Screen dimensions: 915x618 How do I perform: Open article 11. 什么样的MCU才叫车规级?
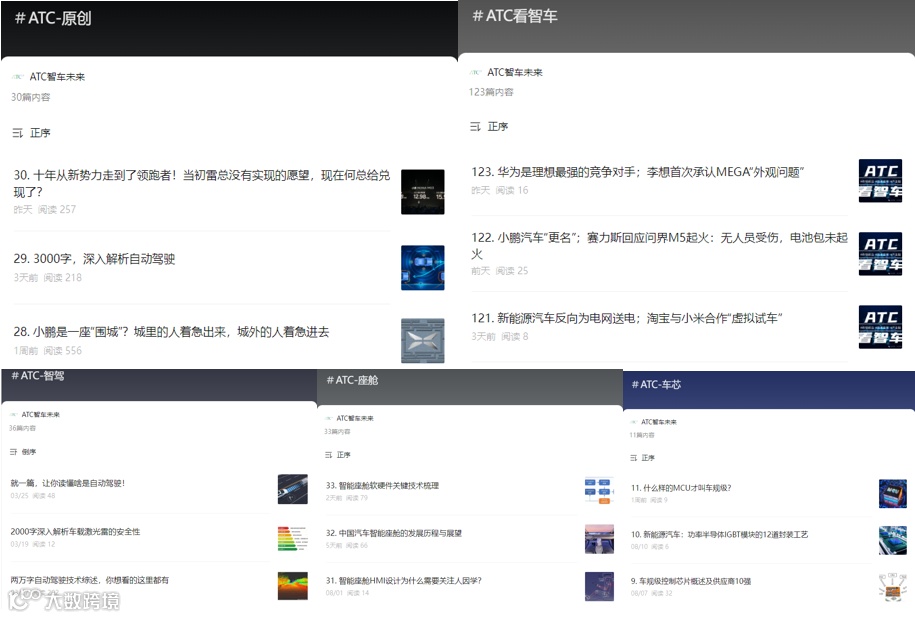[x=681, y=488]
